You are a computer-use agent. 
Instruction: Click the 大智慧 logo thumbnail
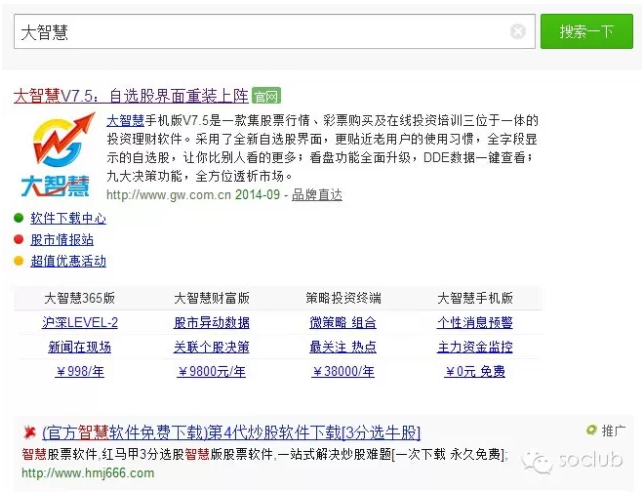[57, 156]
